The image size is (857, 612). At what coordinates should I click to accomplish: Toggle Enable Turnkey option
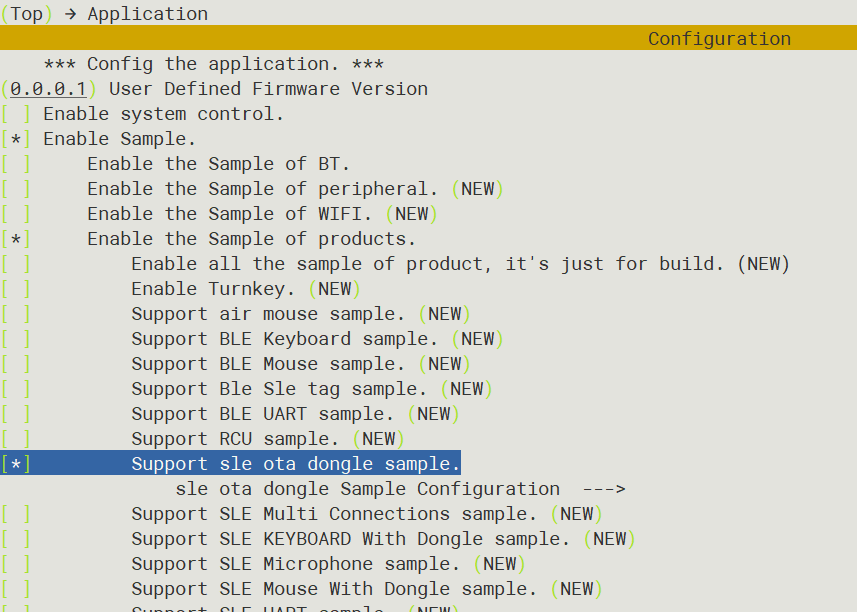pyautogui.click(x=16, y=289)
